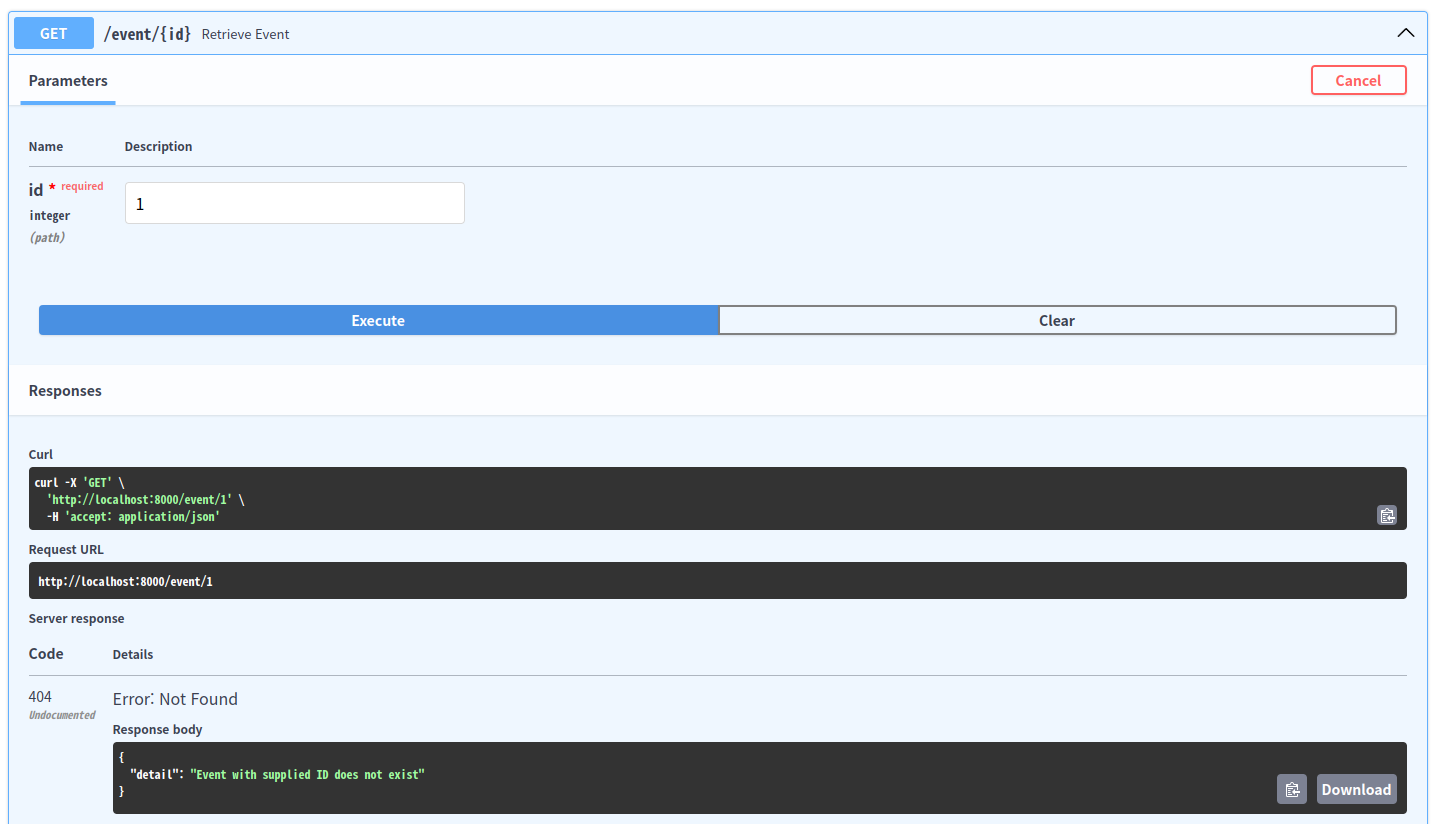Click the curl command code block

click(718, 498)
